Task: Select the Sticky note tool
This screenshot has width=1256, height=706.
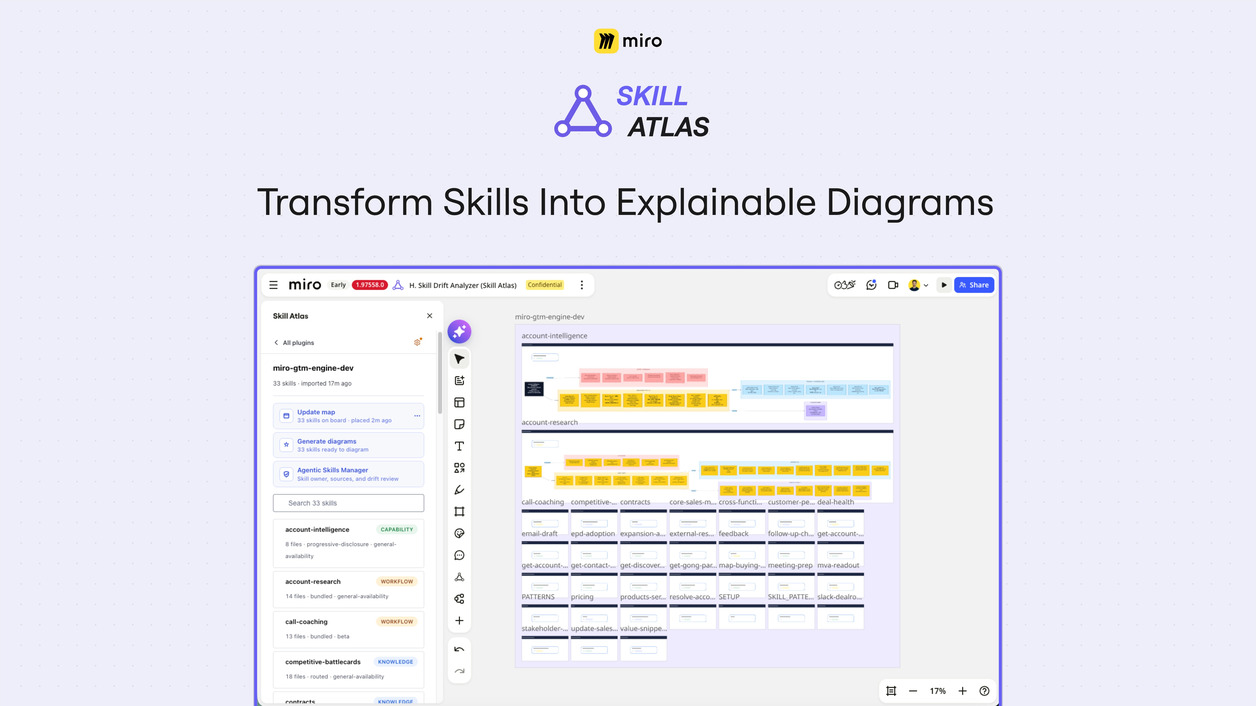Action: pos(459,425)
